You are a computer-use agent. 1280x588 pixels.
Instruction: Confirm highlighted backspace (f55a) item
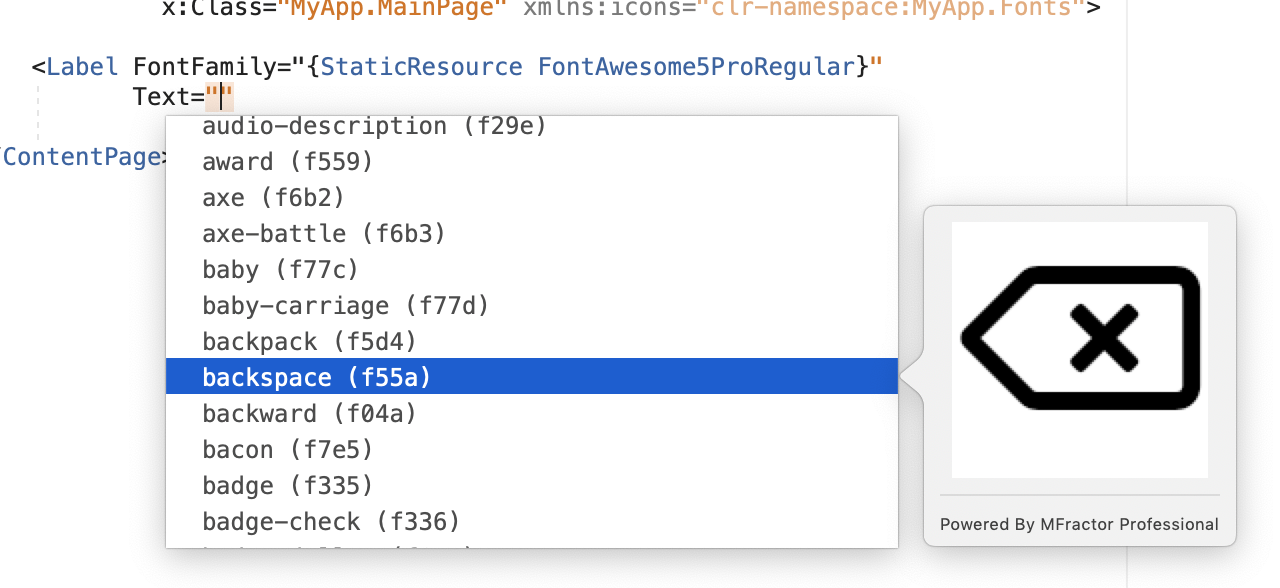[x=531, y=378]
